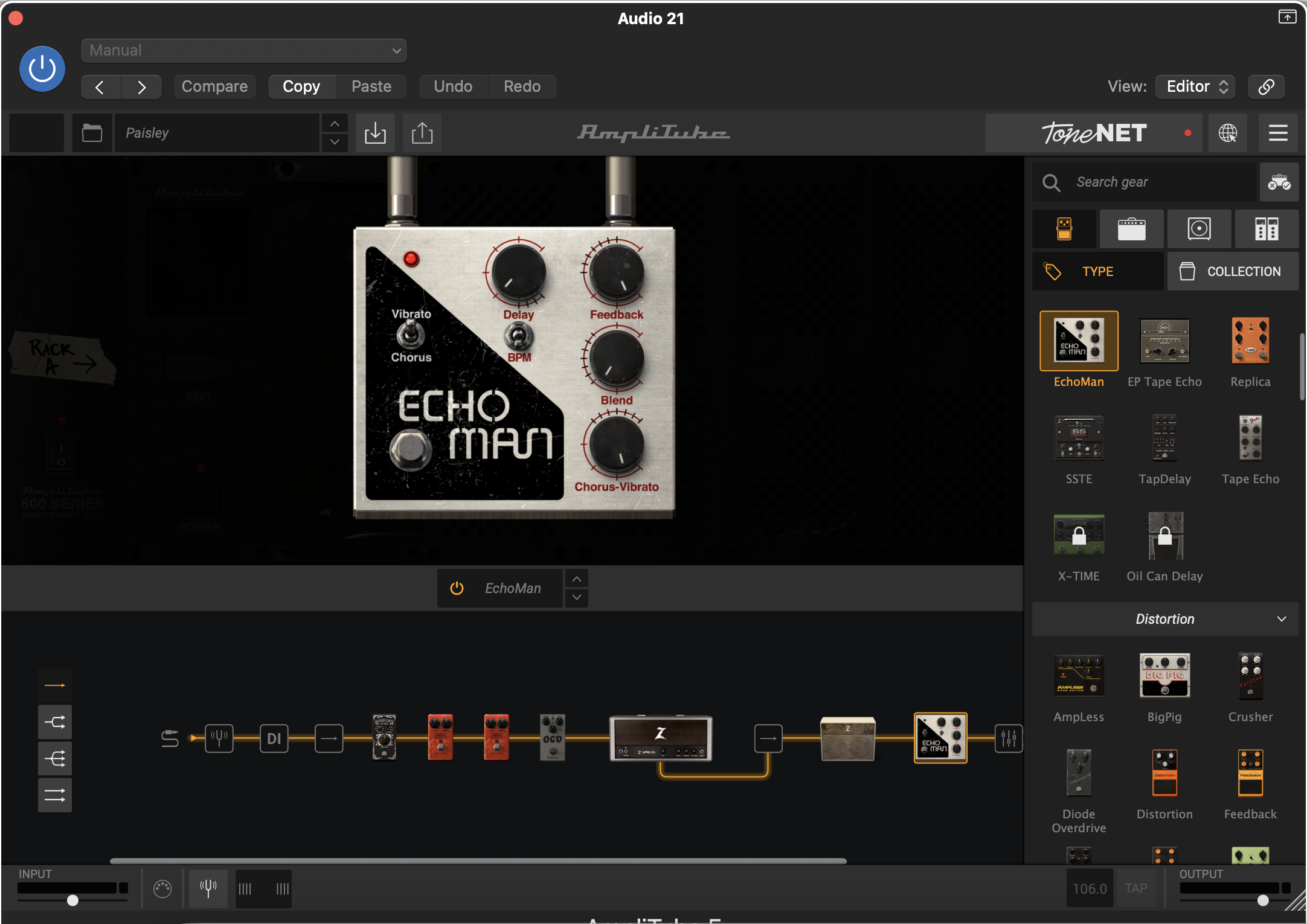Viewport: 1307px width, 924px height.
Task: Click the export preset share icon
Action: 422,133
